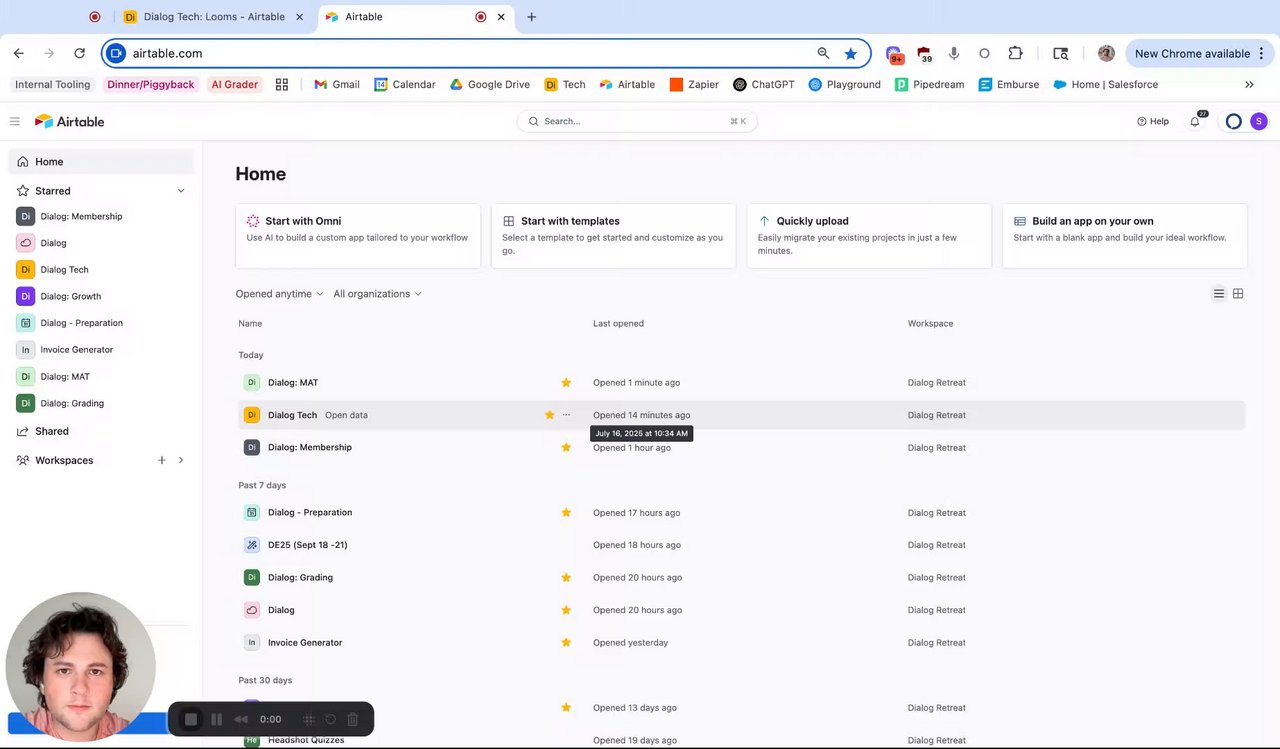Switch to grid view layout

coord(1238,294)
